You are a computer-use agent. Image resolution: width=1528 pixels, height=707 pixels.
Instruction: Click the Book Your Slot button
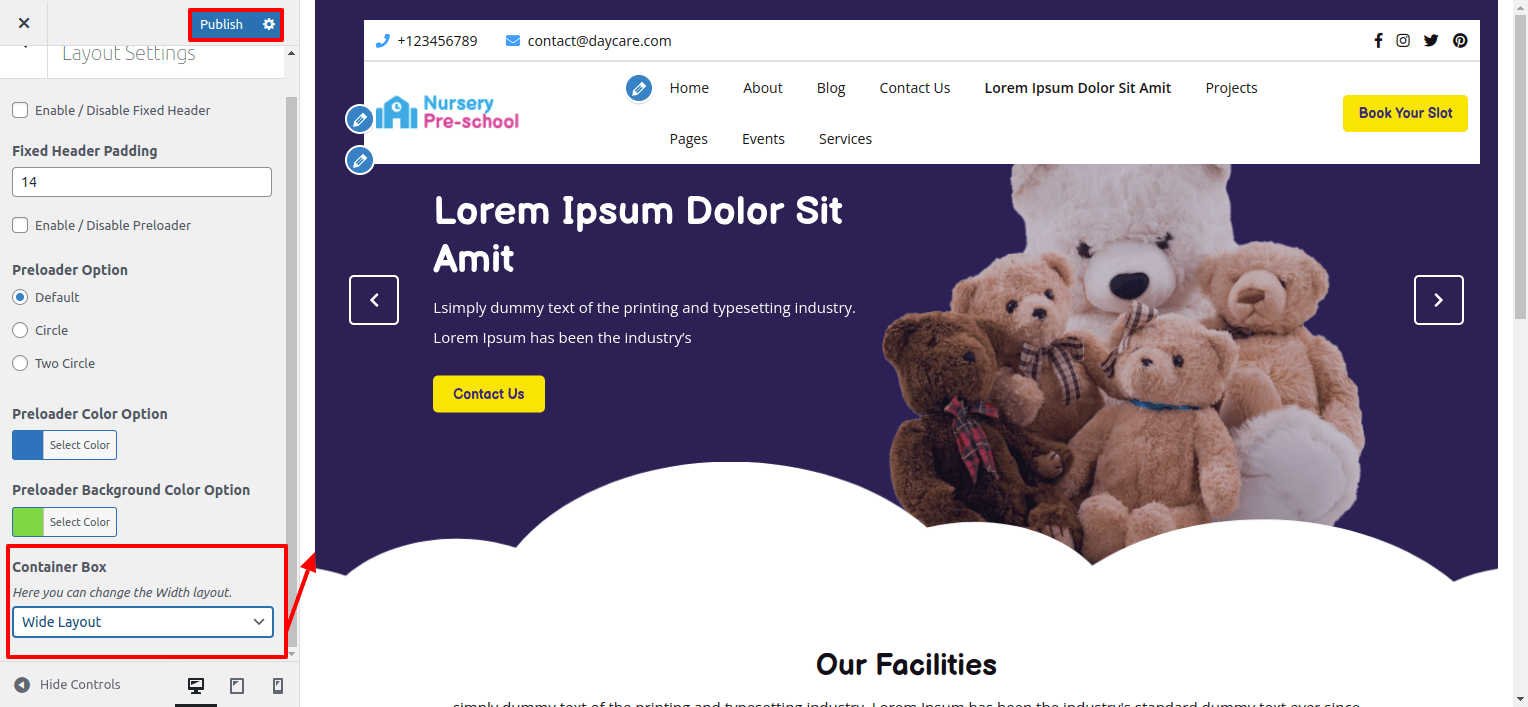pos(1405,113)
